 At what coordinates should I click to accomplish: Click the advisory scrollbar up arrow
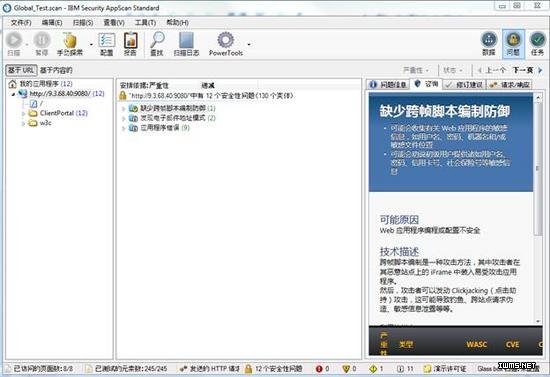538,98
